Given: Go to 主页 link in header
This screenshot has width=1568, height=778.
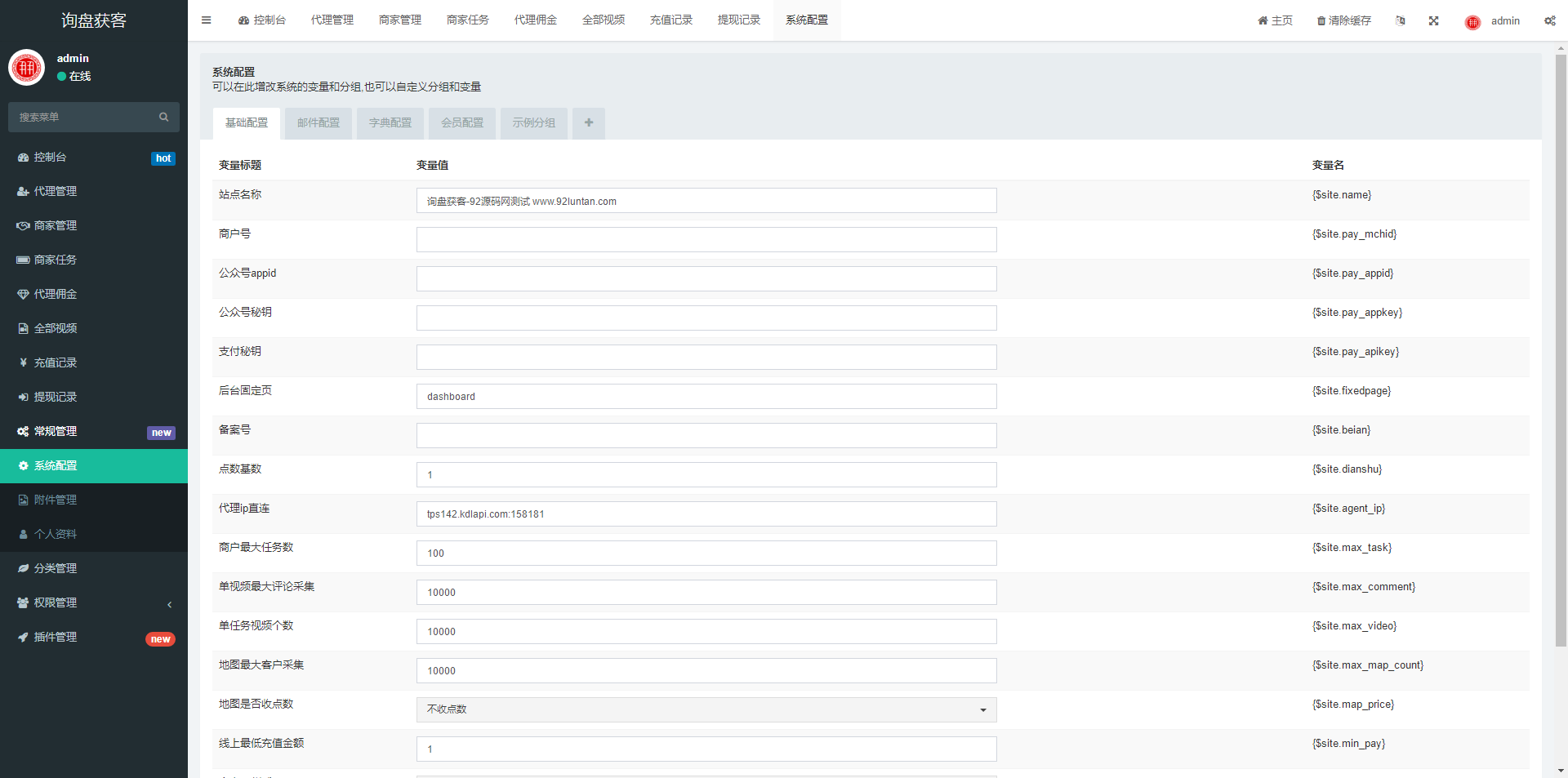Looking at the screenshot, I should point(1275,21).
